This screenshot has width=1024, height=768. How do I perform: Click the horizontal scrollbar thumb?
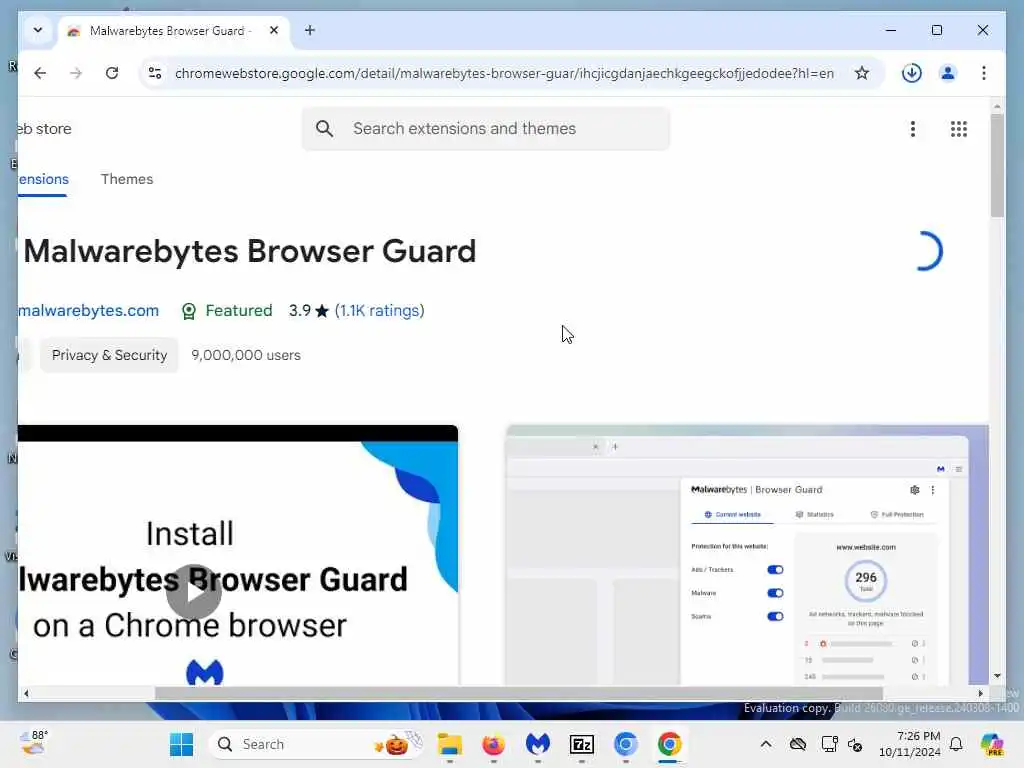(519, 694)
